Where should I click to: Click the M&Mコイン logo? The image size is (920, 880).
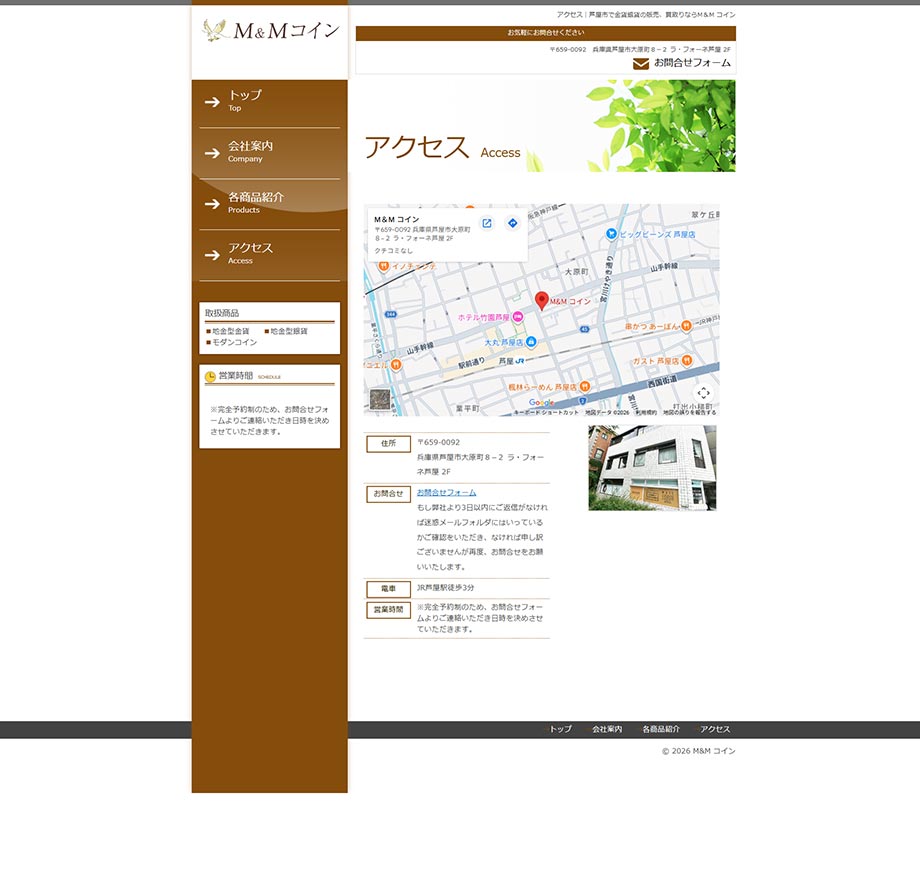point(270,31)
